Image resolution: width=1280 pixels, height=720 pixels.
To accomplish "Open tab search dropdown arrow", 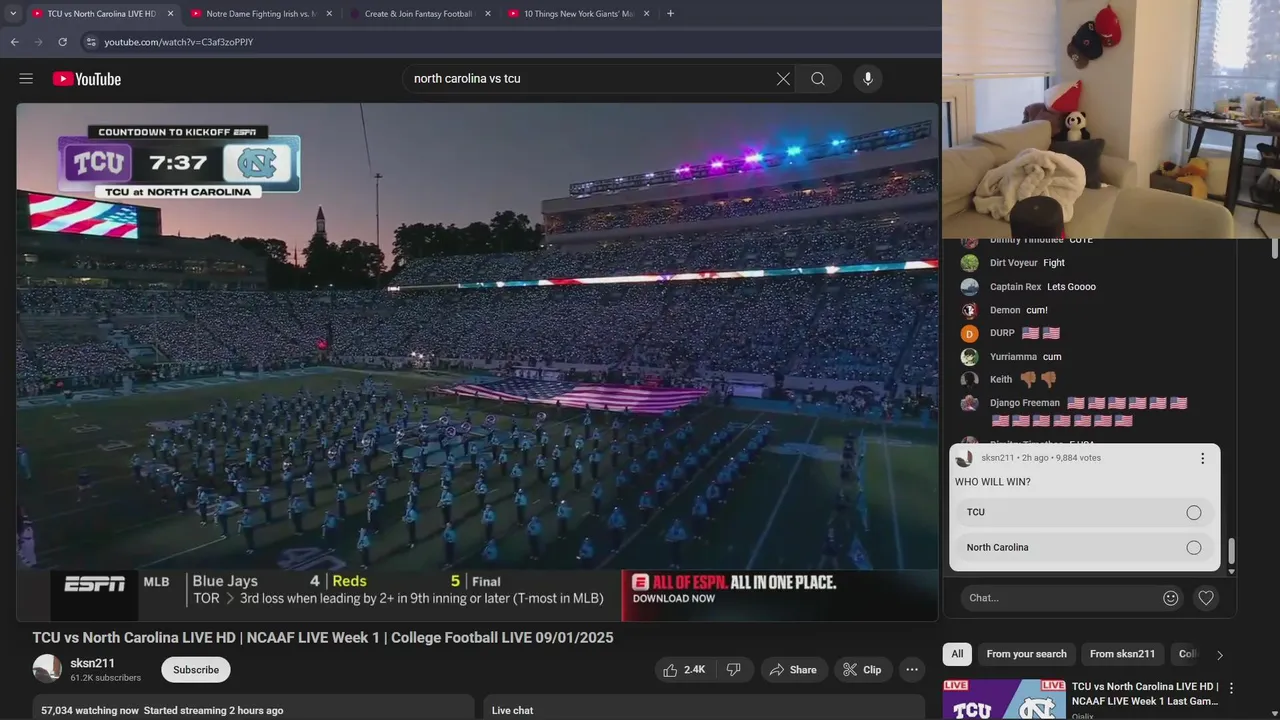I will coord(12,14).
